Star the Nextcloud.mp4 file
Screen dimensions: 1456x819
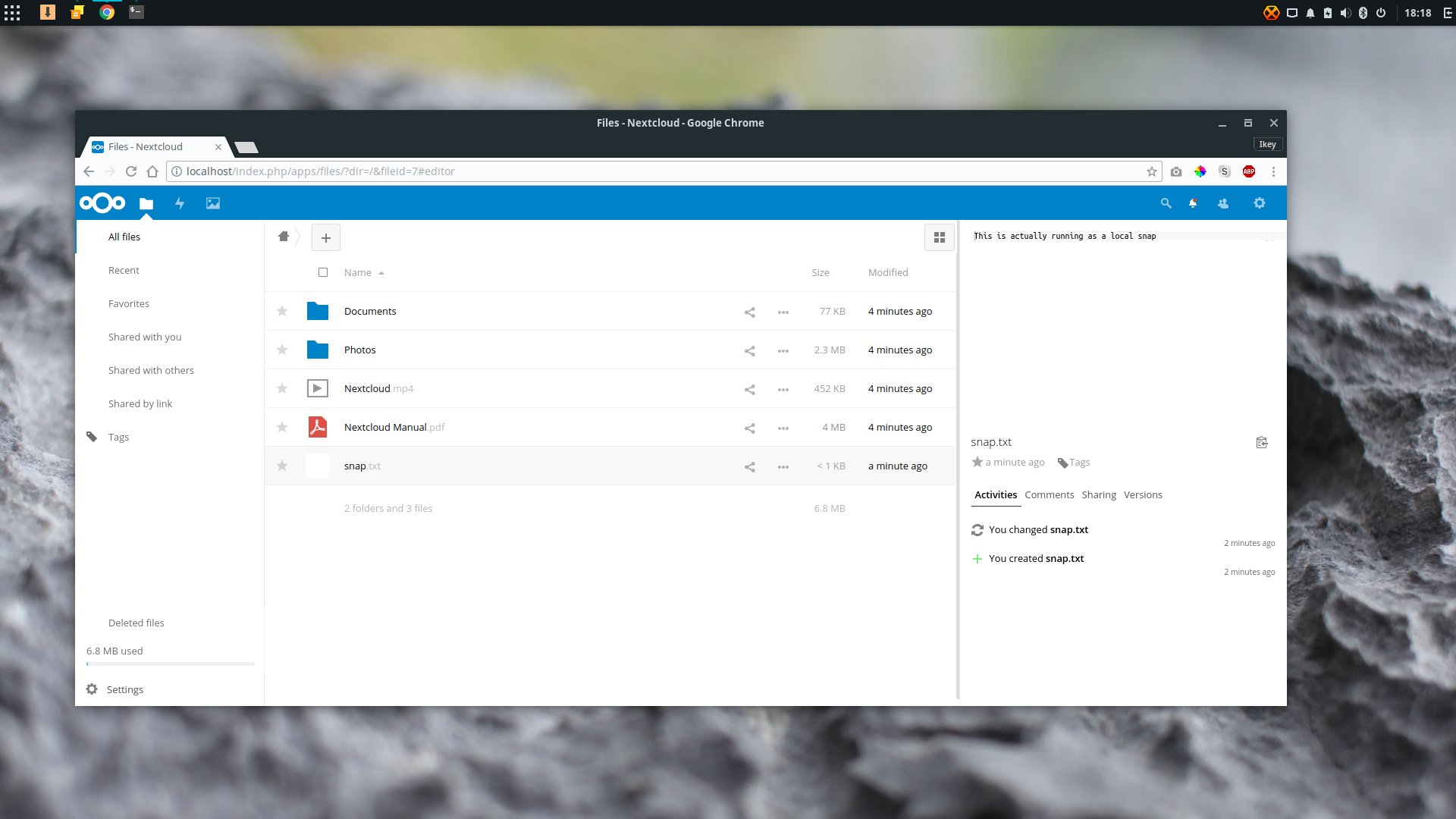pos(282,388)
